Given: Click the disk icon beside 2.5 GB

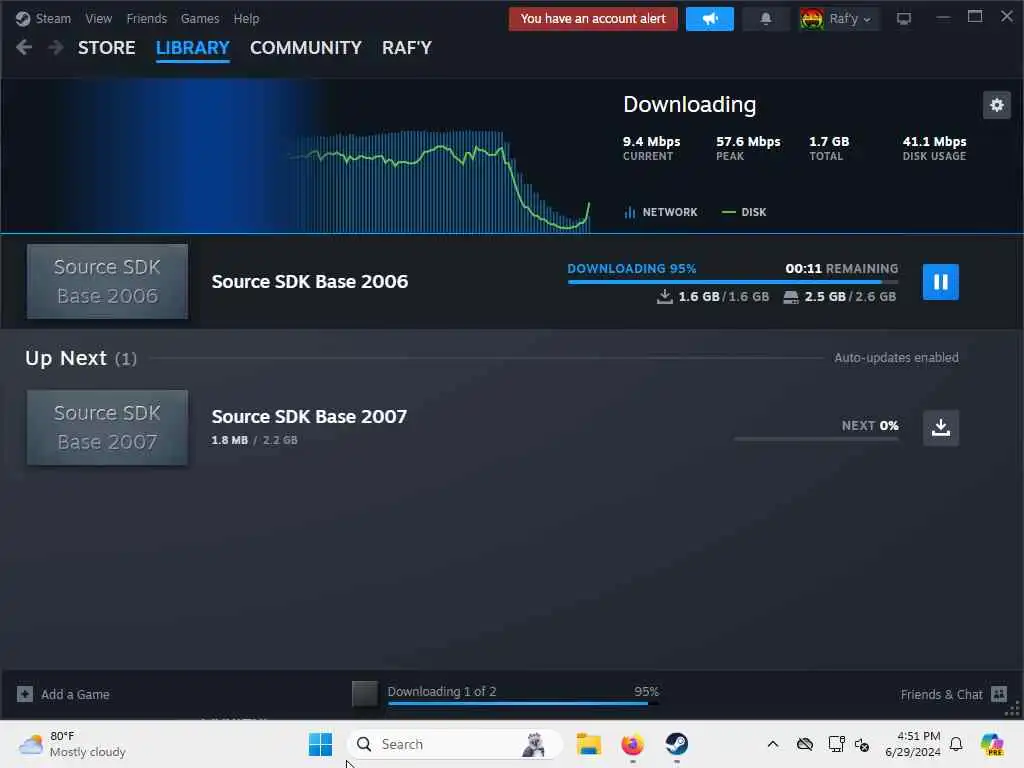Looking at the screenshot, I should pyautogui.click(x=790, y=297).
